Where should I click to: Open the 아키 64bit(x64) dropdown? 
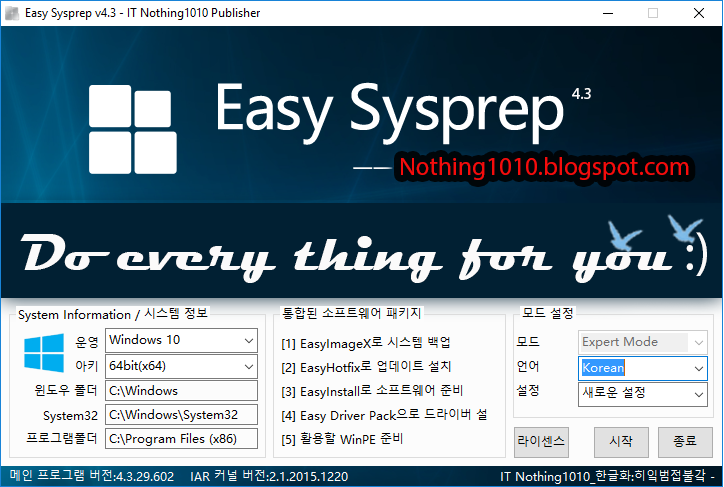[x=181, y=367]
